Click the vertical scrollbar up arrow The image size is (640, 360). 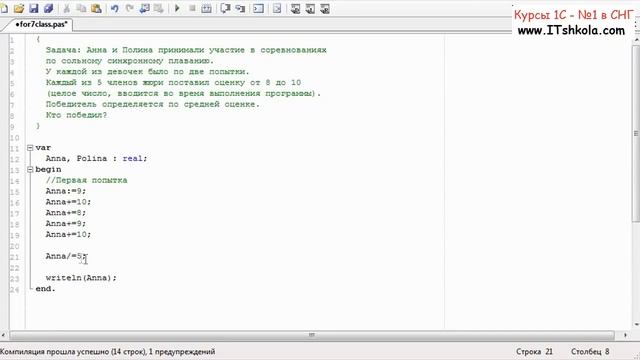(636, 40)
